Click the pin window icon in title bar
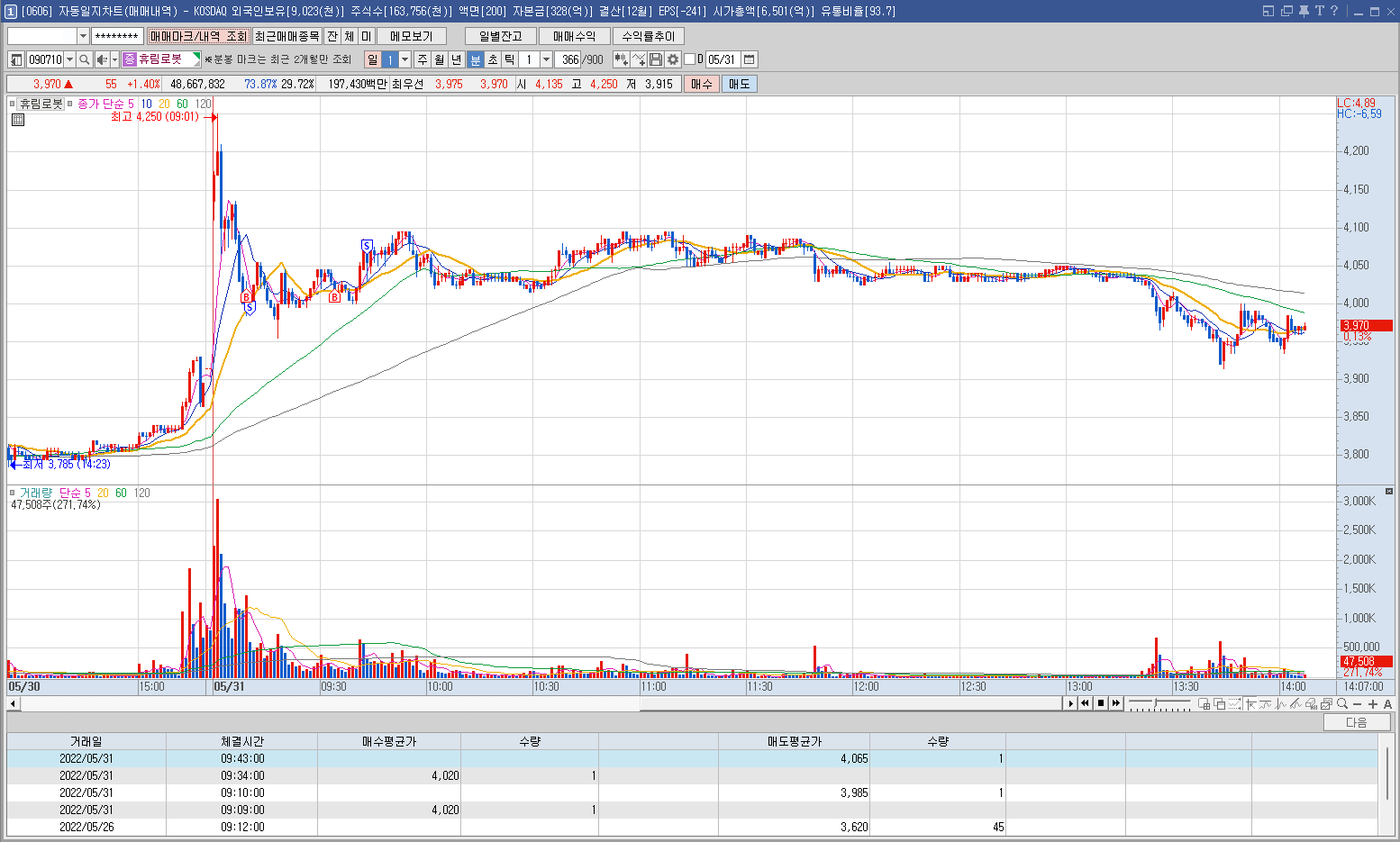 click(x=1303, y=11)
